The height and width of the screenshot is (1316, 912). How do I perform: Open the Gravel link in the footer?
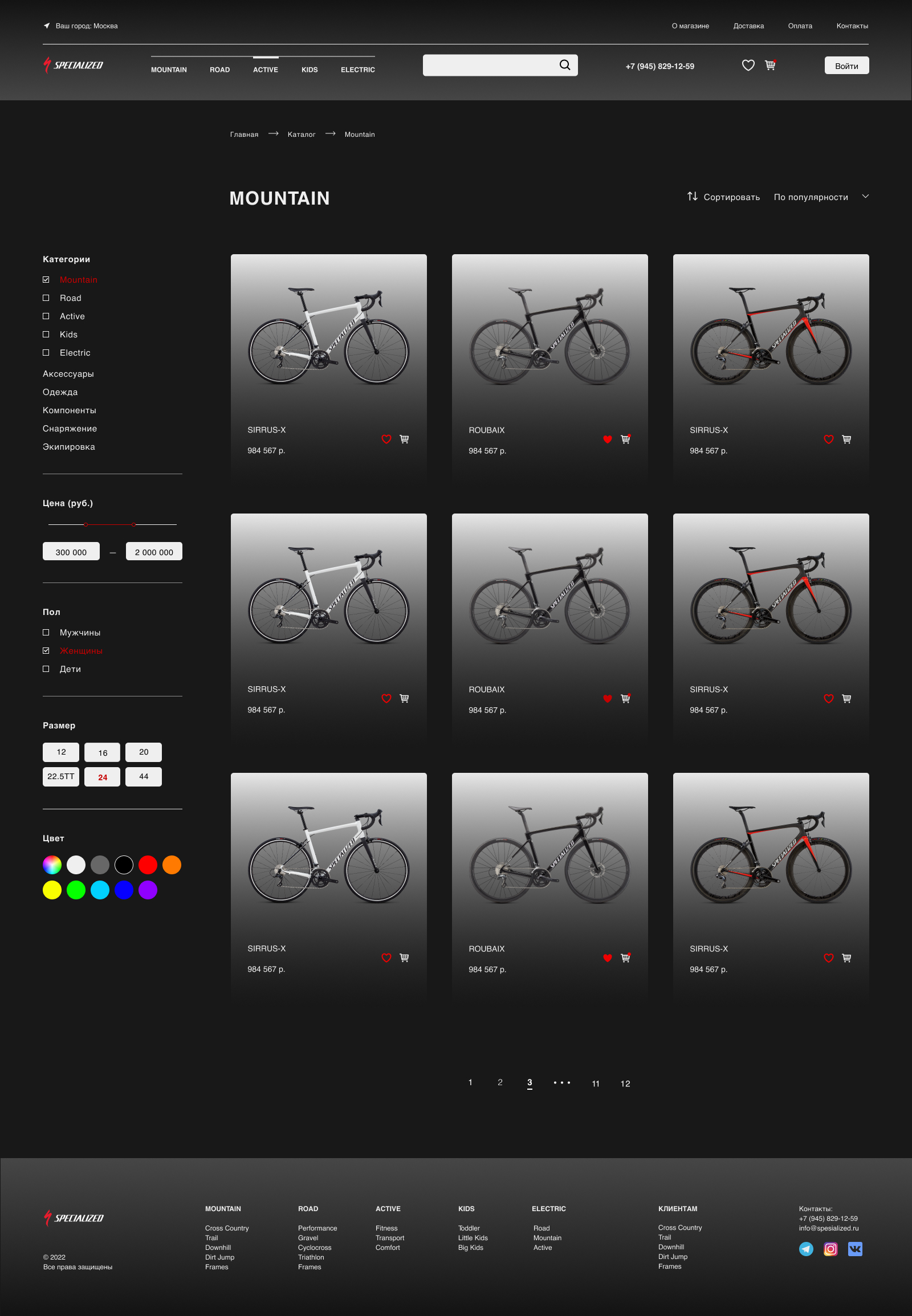pos(308,1238)
